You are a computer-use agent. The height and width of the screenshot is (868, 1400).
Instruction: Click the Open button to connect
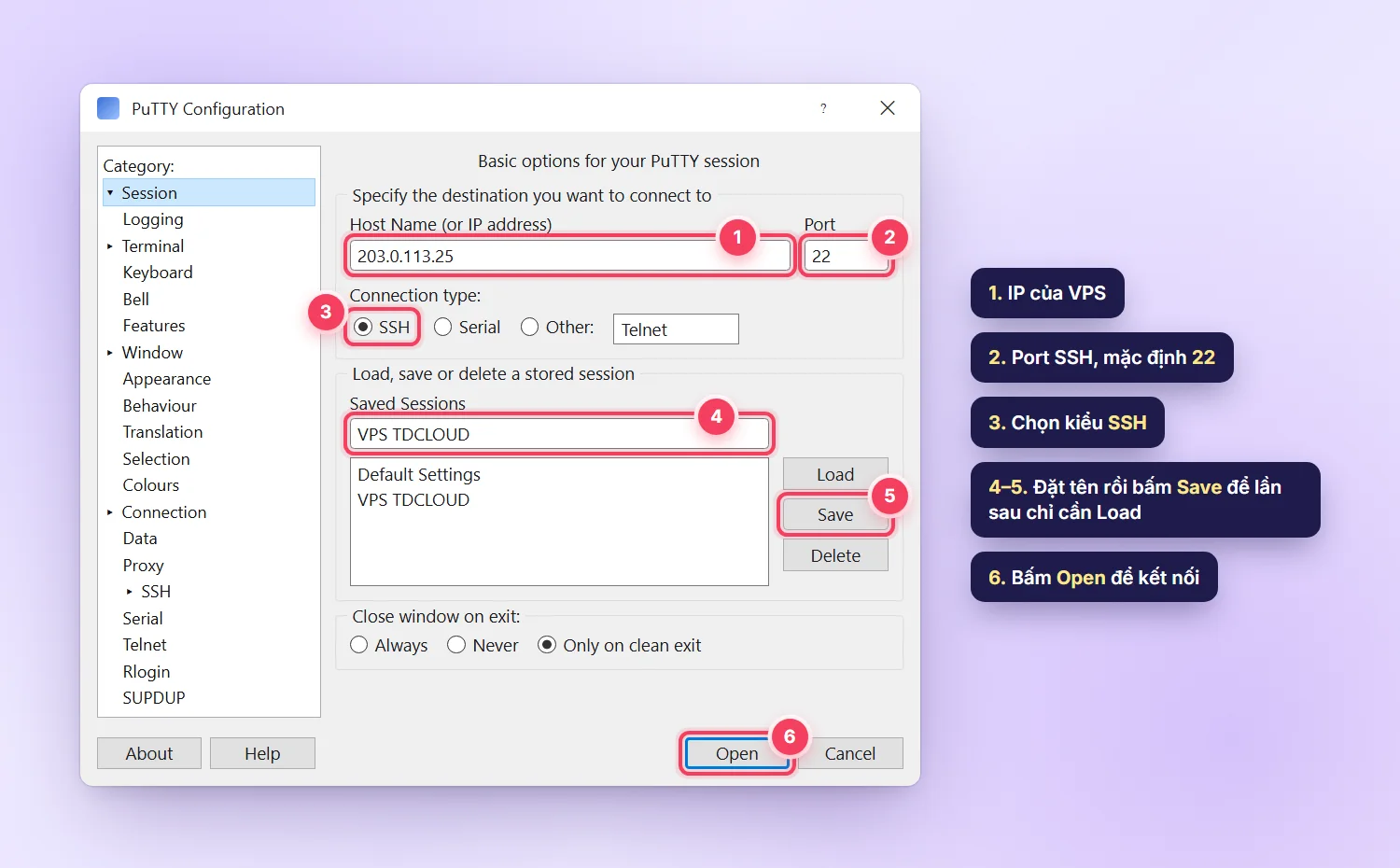737,753
